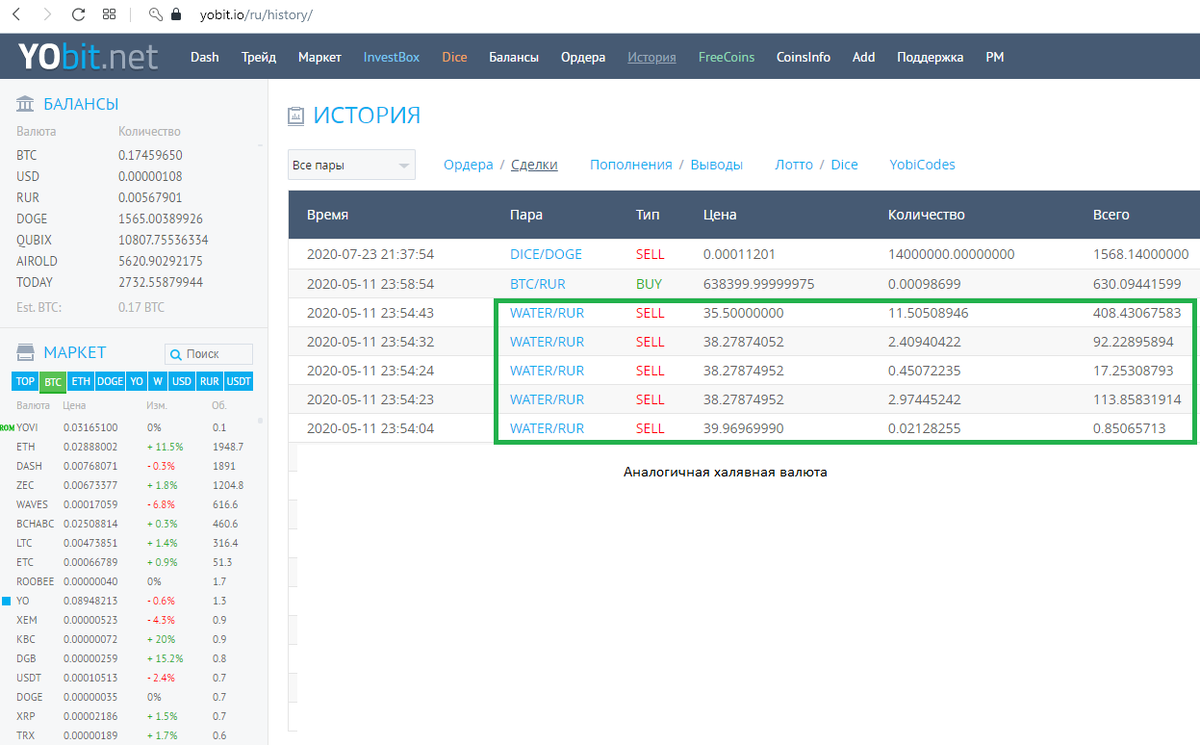This screenshot has width=1200, height=745.
Task: Open PM in the top menu
Action: point(995,57)
